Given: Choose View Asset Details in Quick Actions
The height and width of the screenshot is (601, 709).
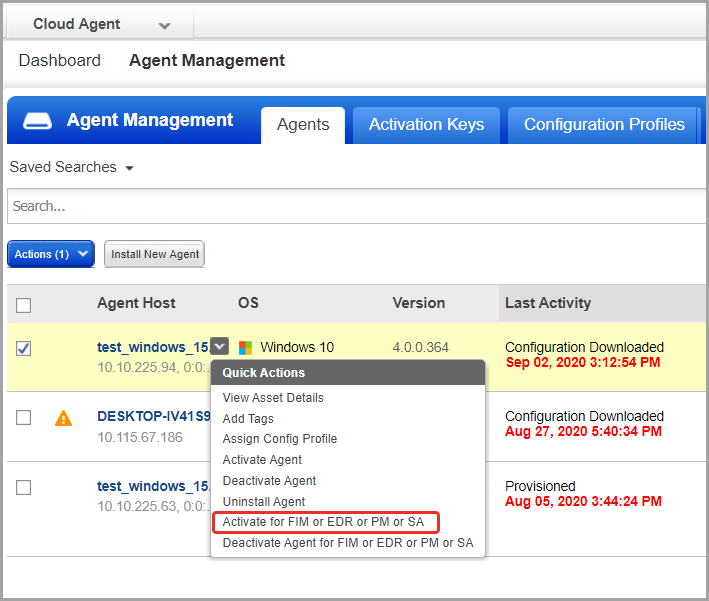Looking at the screenshot, I should click(x=273, y=398).
